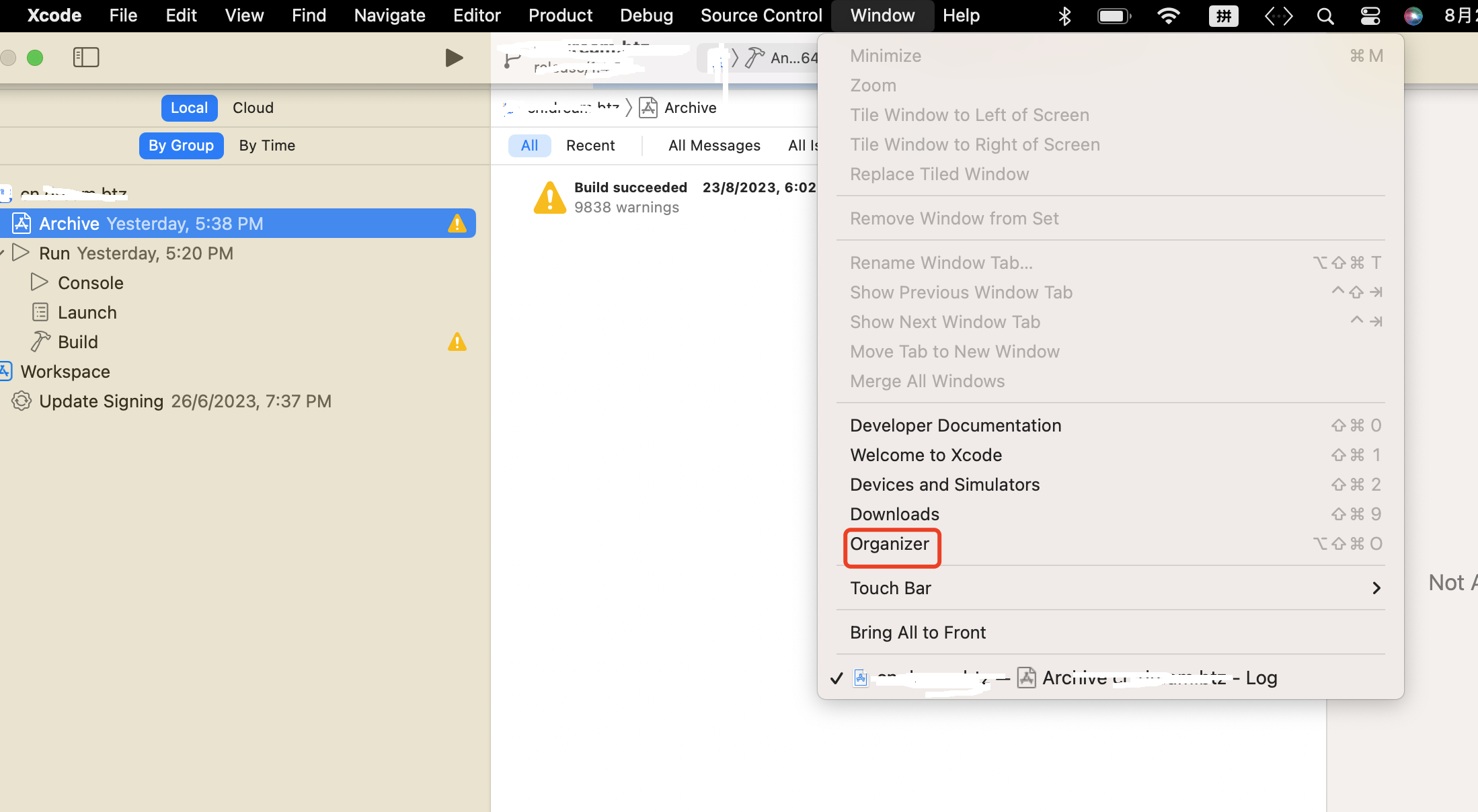Screen dimensions: 1478x812
Task: Switch to Cloud reports tab
Action: [253, 108]
